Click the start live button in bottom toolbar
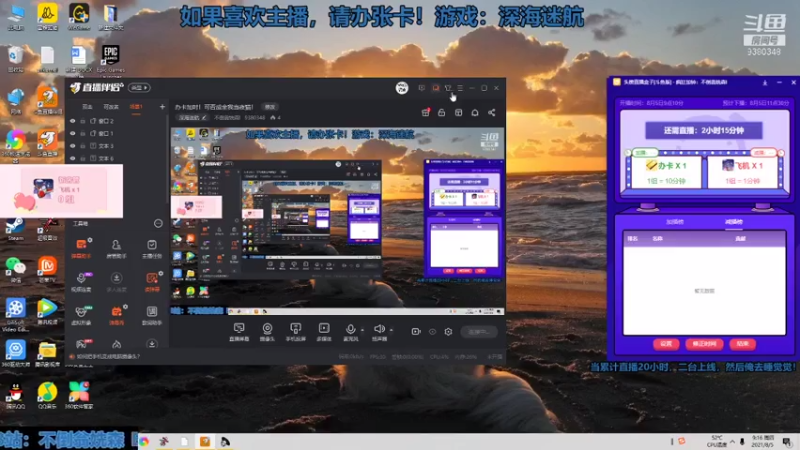The image size is (800, 450). tap(479, 332)
